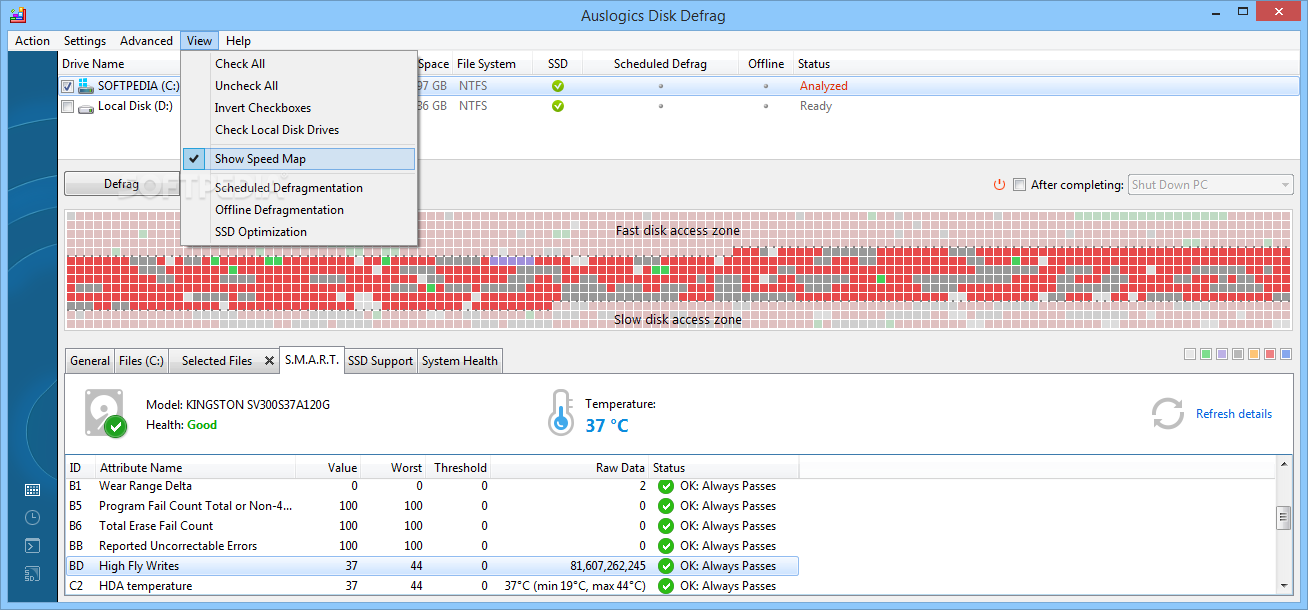
Task: Click SSD green check for Local Disk (D:)
Action: [558, 106]
